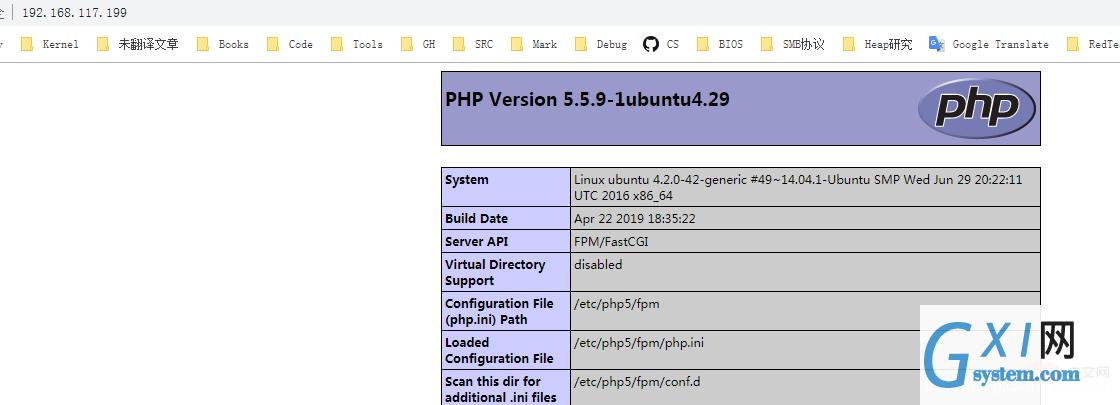Open the 未翻译文章 bookmark folder
The width and height of the screenshot is (1120, 405).
pos(138,44)
